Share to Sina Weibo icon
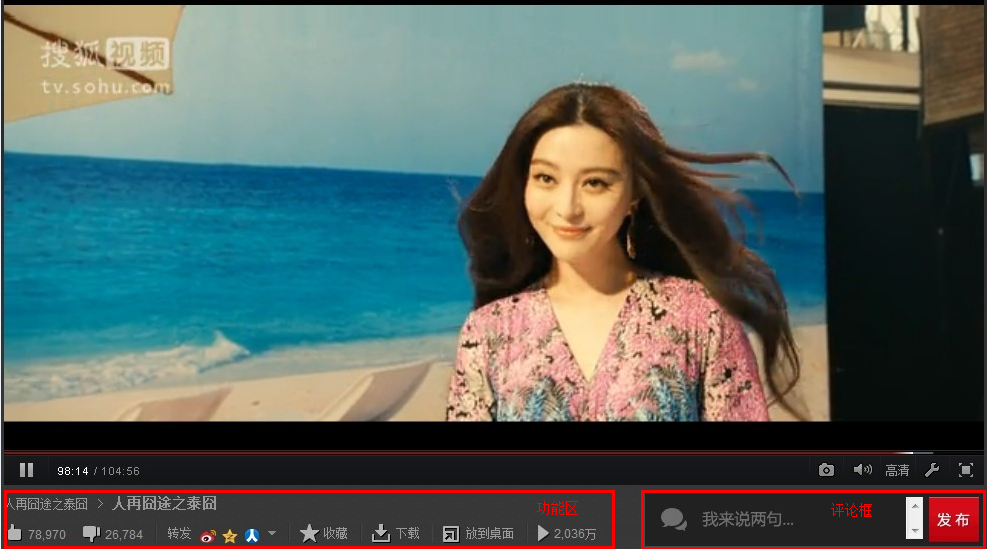This screenshot has width=987, height=549. [208, 535]
